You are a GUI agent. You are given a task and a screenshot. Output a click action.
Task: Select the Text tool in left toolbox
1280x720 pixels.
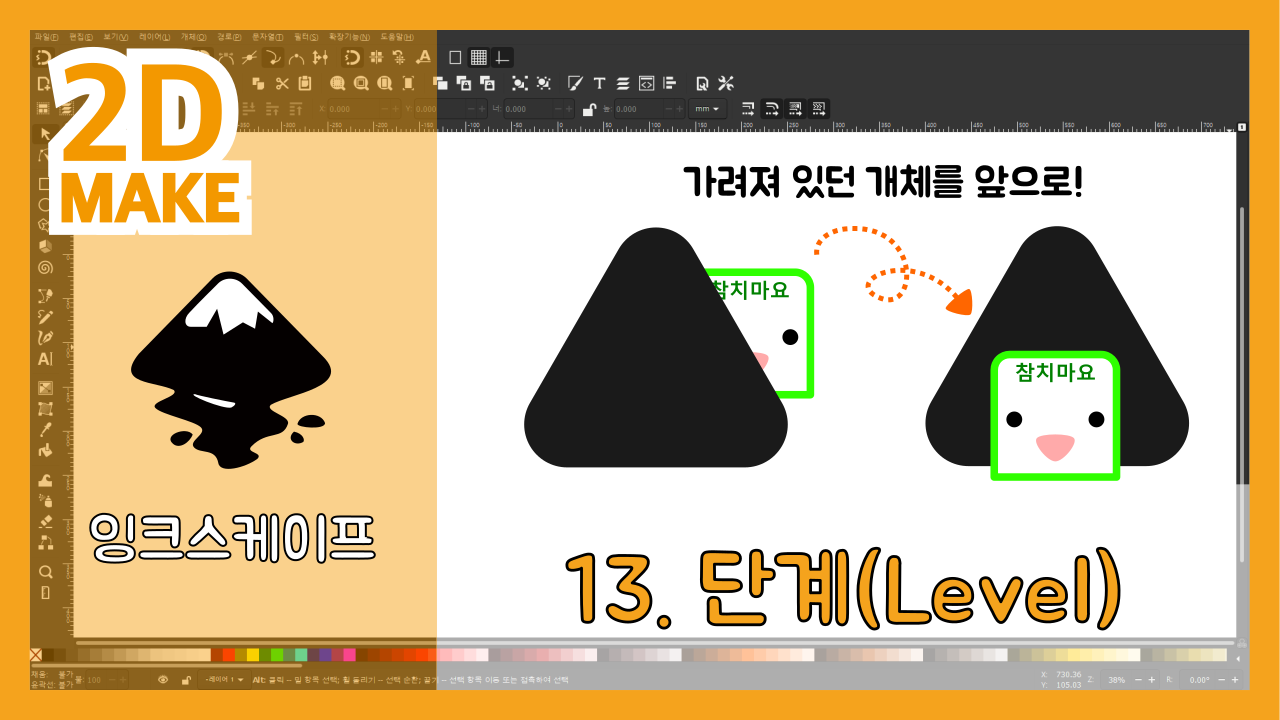(45, 359)
